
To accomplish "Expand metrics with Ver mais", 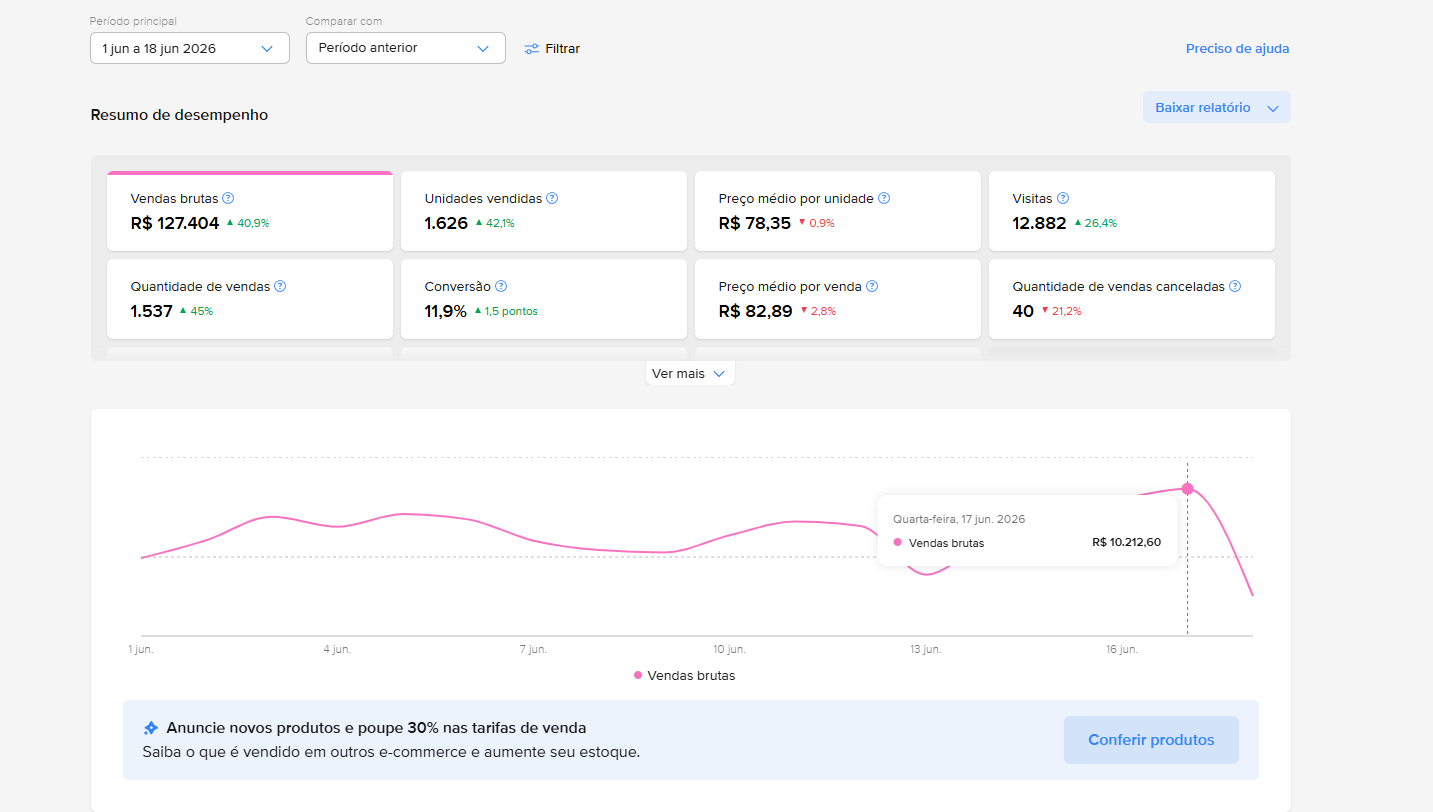I will point(690,374).
